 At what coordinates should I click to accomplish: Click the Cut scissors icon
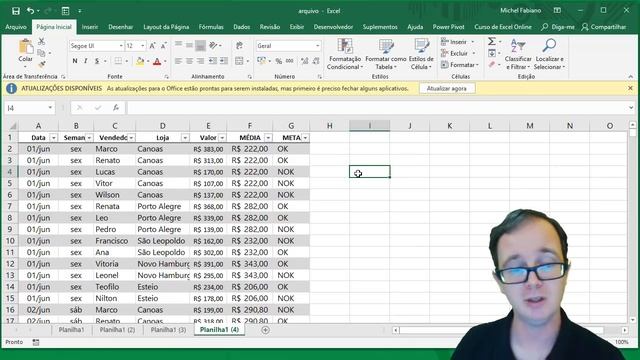click(41, 41)
